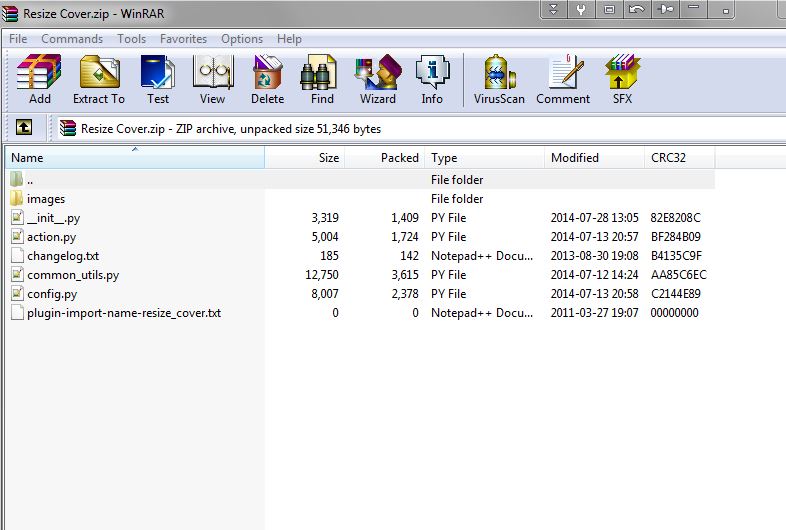The image size is (786, 530).
Task: Click packed value 1,409
Action: coord(405,218)
